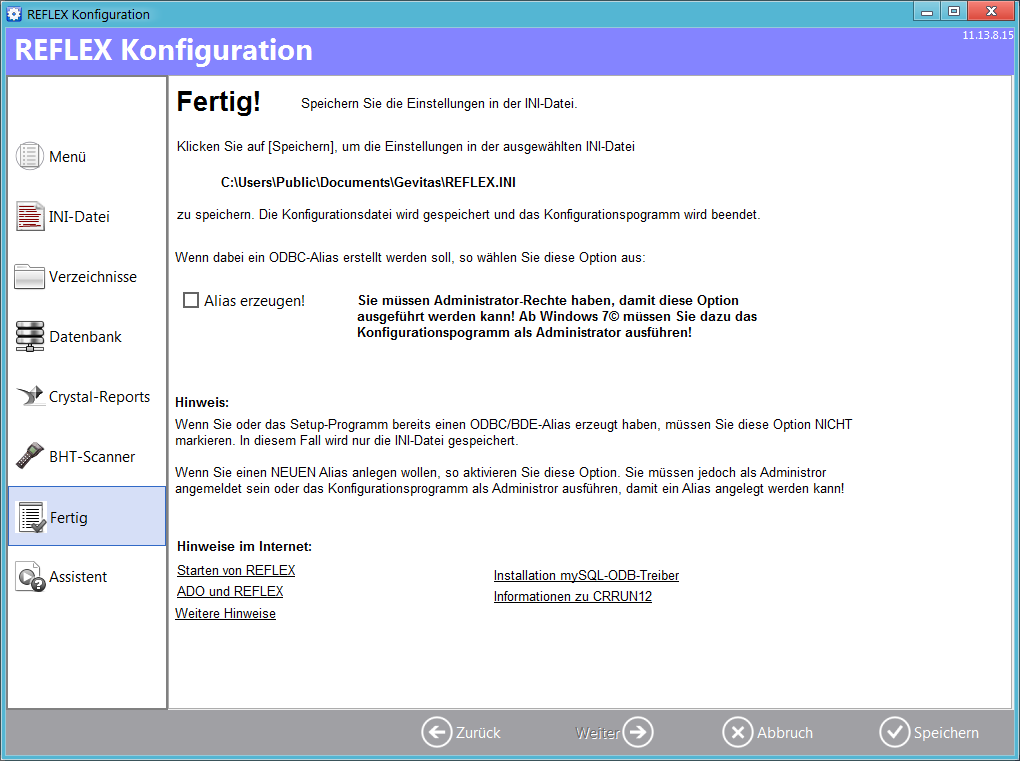Click the REFLEX Konfiguration banner title

163,50
